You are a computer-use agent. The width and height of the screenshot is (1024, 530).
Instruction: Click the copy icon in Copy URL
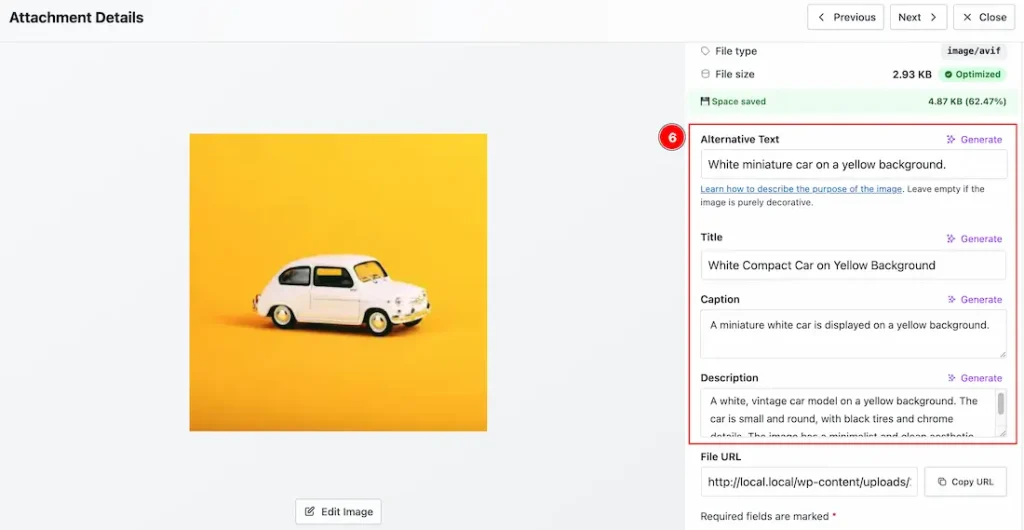click(x=942, y=482)
